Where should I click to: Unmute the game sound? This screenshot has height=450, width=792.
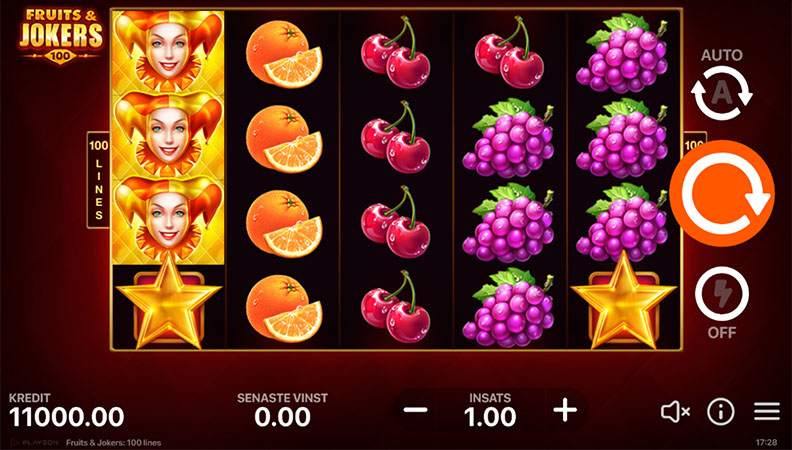(x=675, y=412)
